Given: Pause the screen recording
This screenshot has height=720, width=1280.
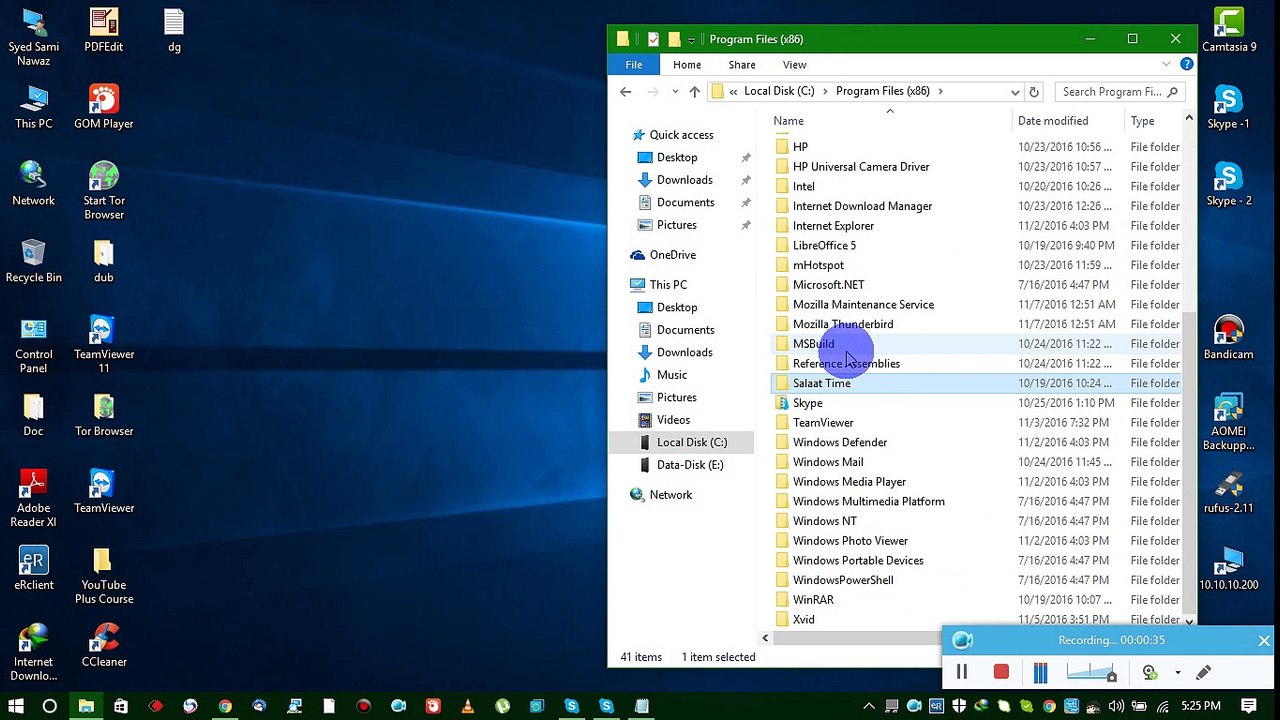Looking at the screenshot, I should click(962, 672).
